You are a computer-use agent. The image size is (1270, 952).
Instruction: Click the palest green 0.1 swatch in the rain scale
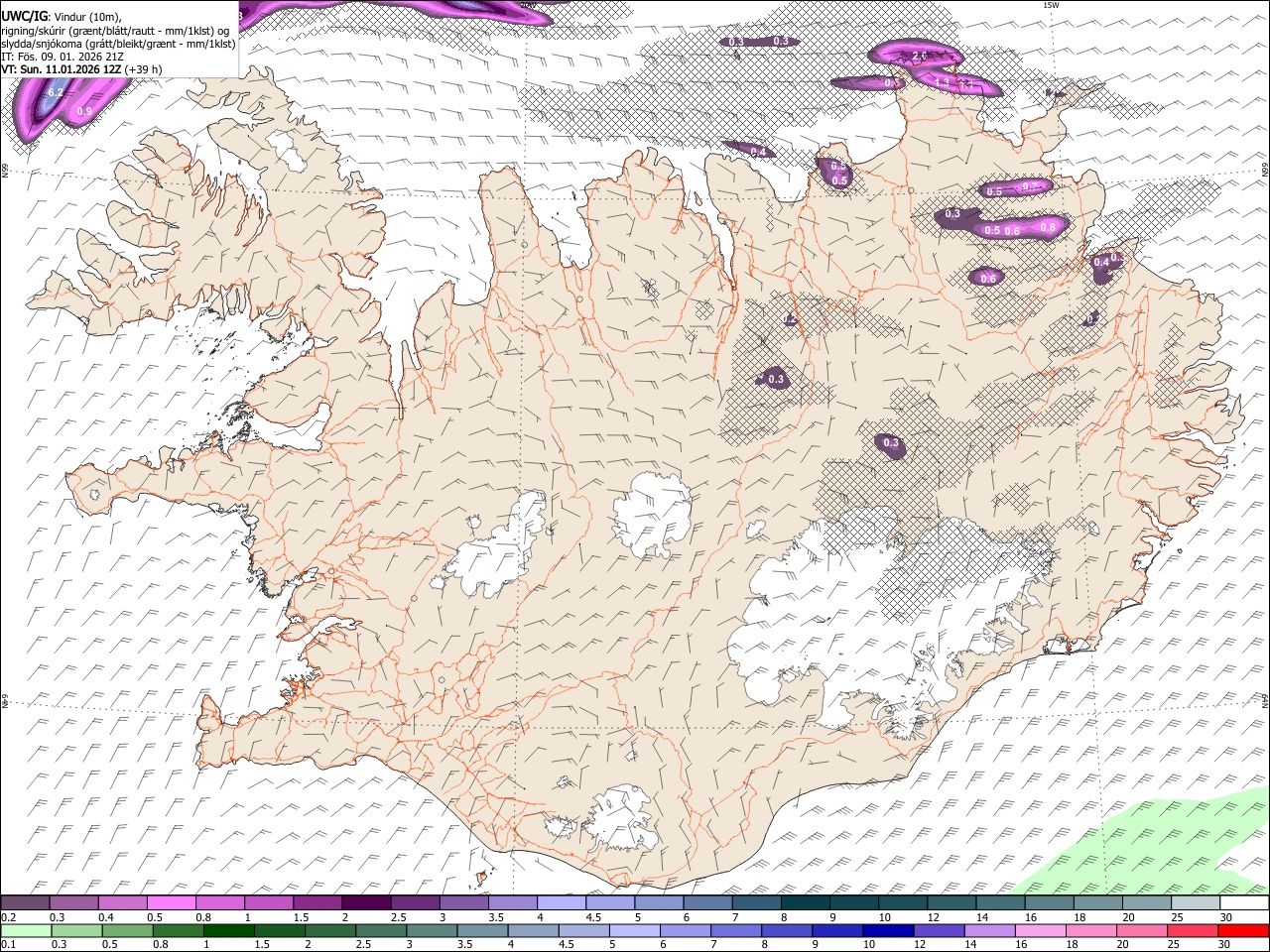tap(27, 930)
